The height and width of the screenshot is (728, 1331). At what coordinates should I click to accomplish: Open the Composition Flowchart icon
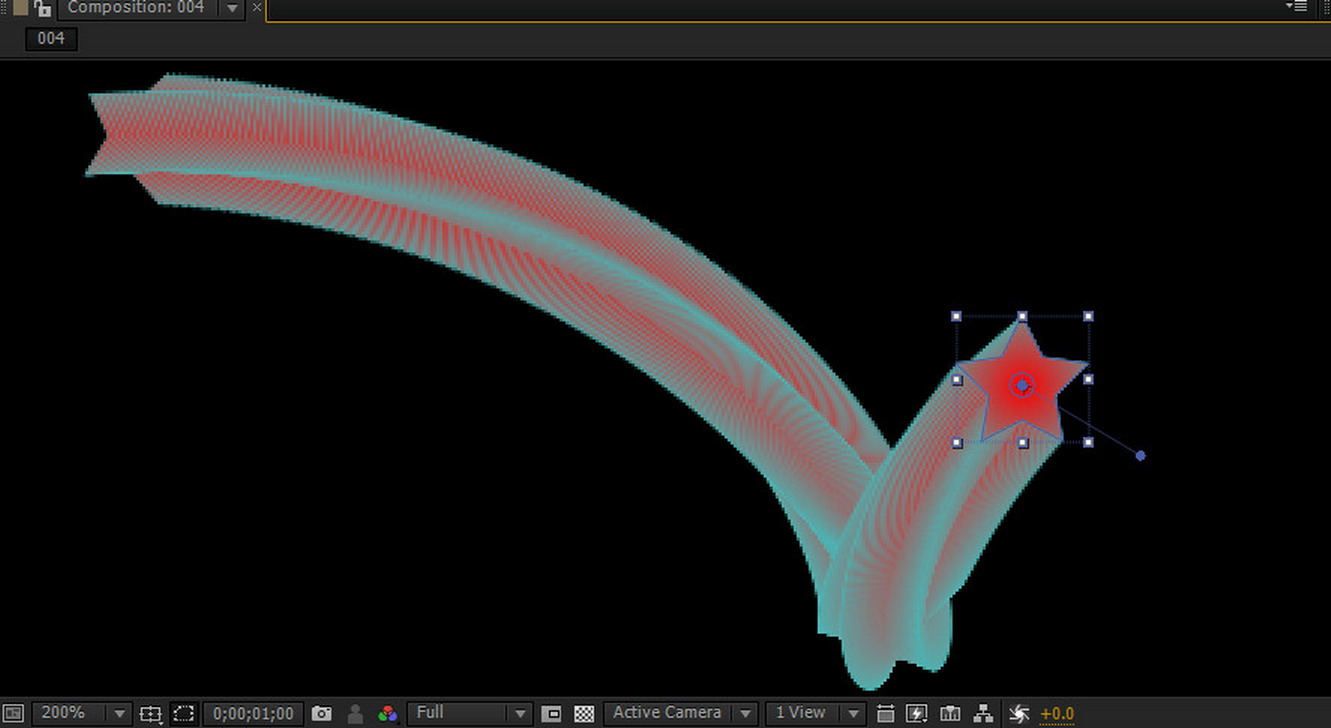click(x=983, y=713)
